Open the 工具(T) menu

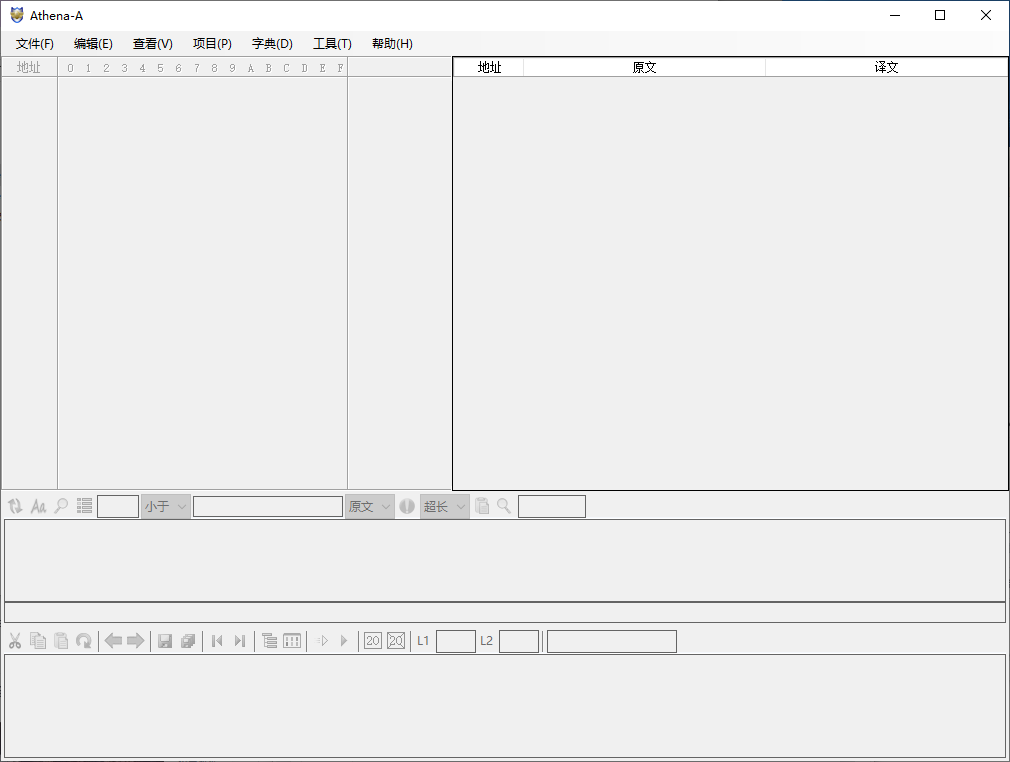(x=331, y=43)
